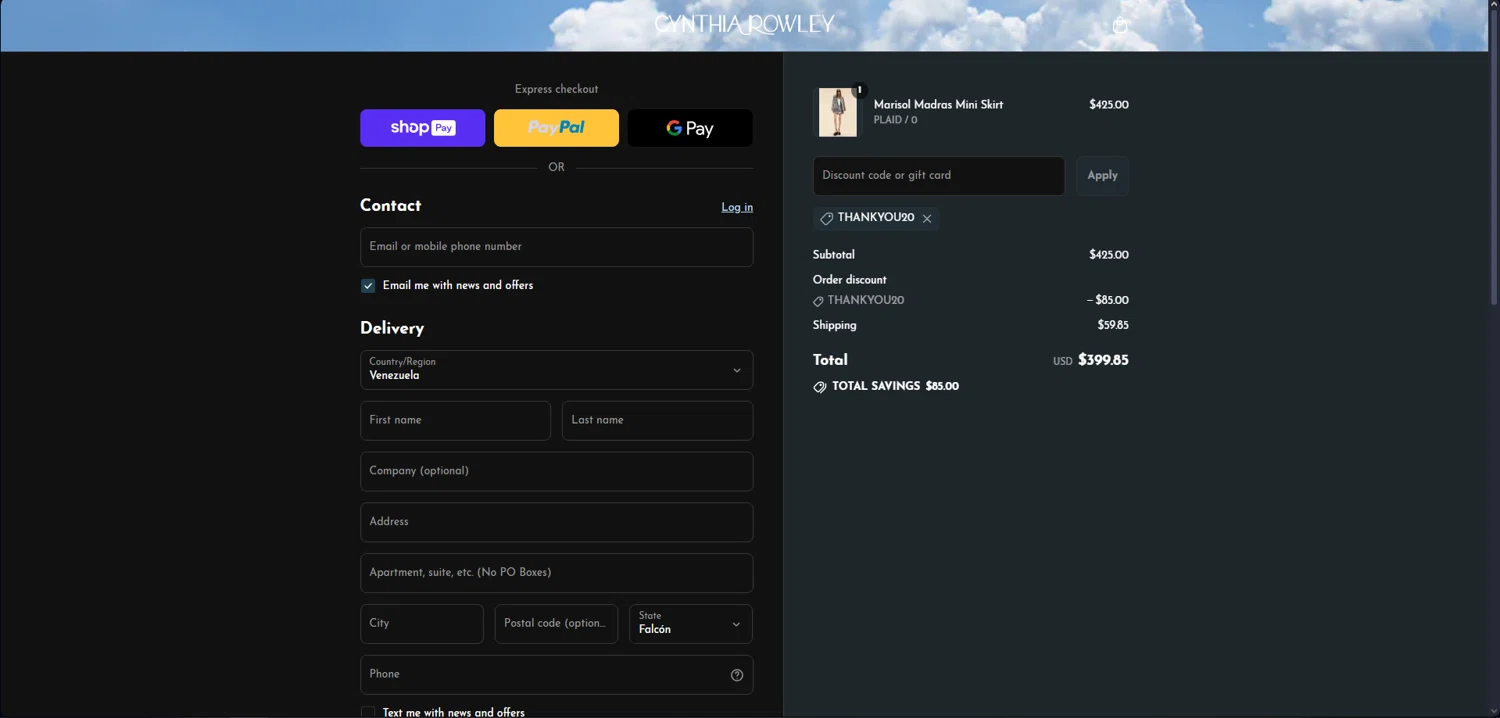Click the PLAID / 0 variant text
1500x718 pixels.
pyautogui.click(x=895, y=120)
